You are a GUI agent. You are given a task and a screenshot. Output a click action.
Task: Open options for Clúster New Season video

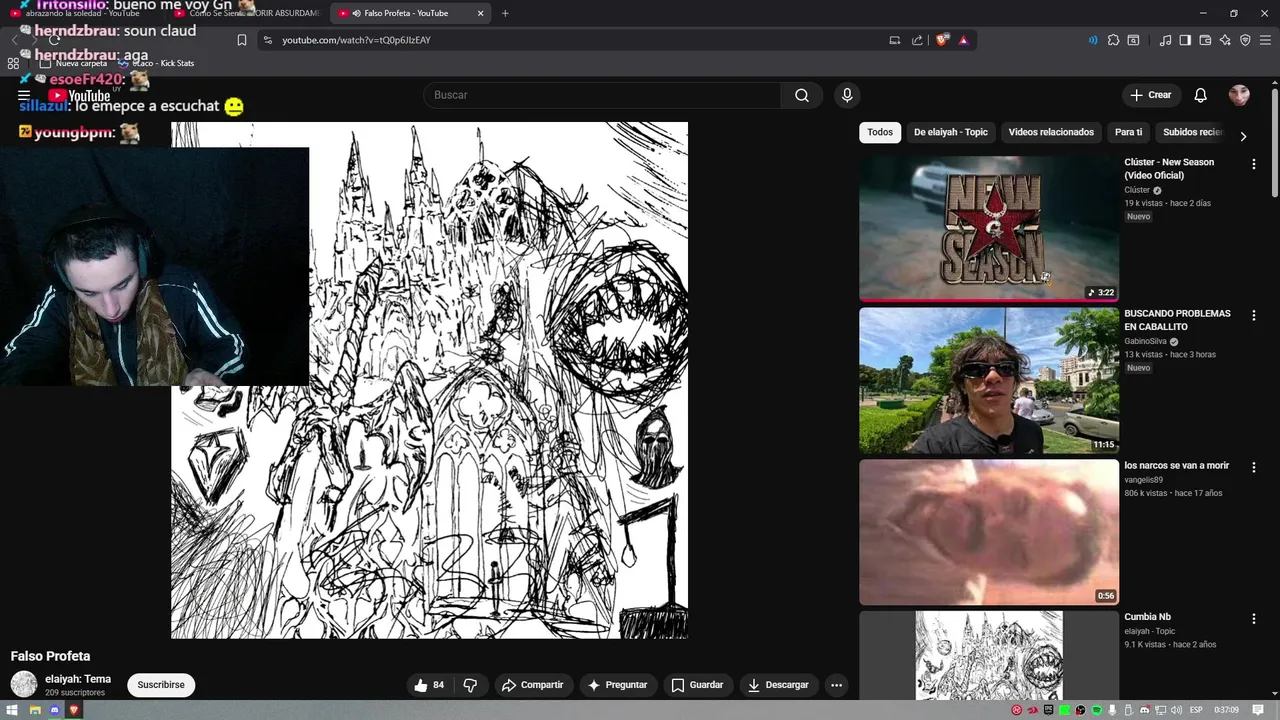(x=1253, y=164)
